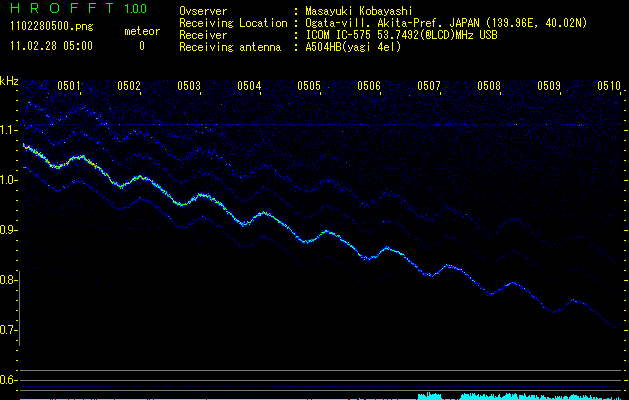The width and height of the screenshot is (629, 400).
Task: Click the 0510 time marker
Action: [x=609, y=85]
